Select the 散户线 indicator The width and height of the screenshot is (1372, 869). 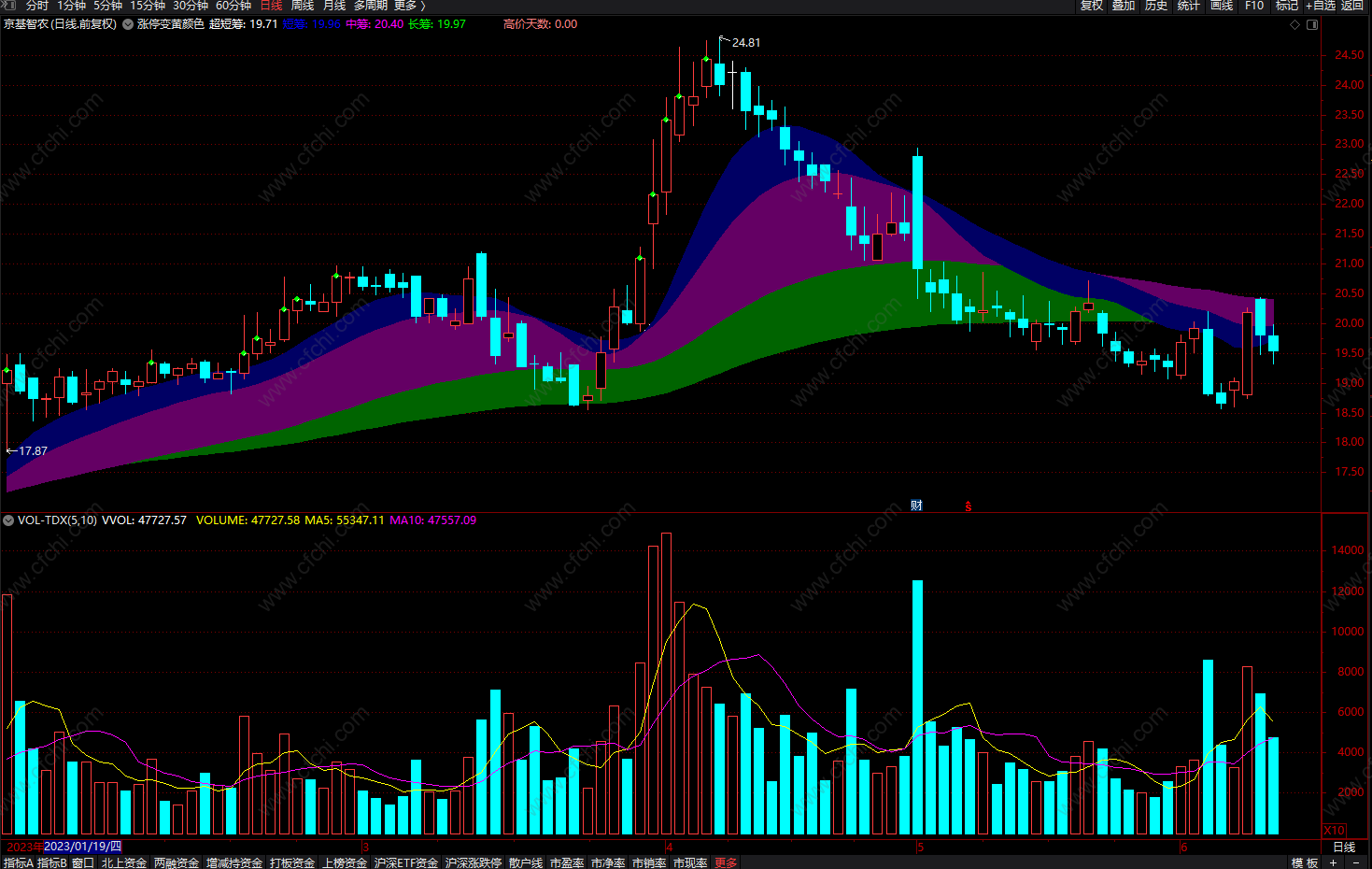(x=526, y=862)
